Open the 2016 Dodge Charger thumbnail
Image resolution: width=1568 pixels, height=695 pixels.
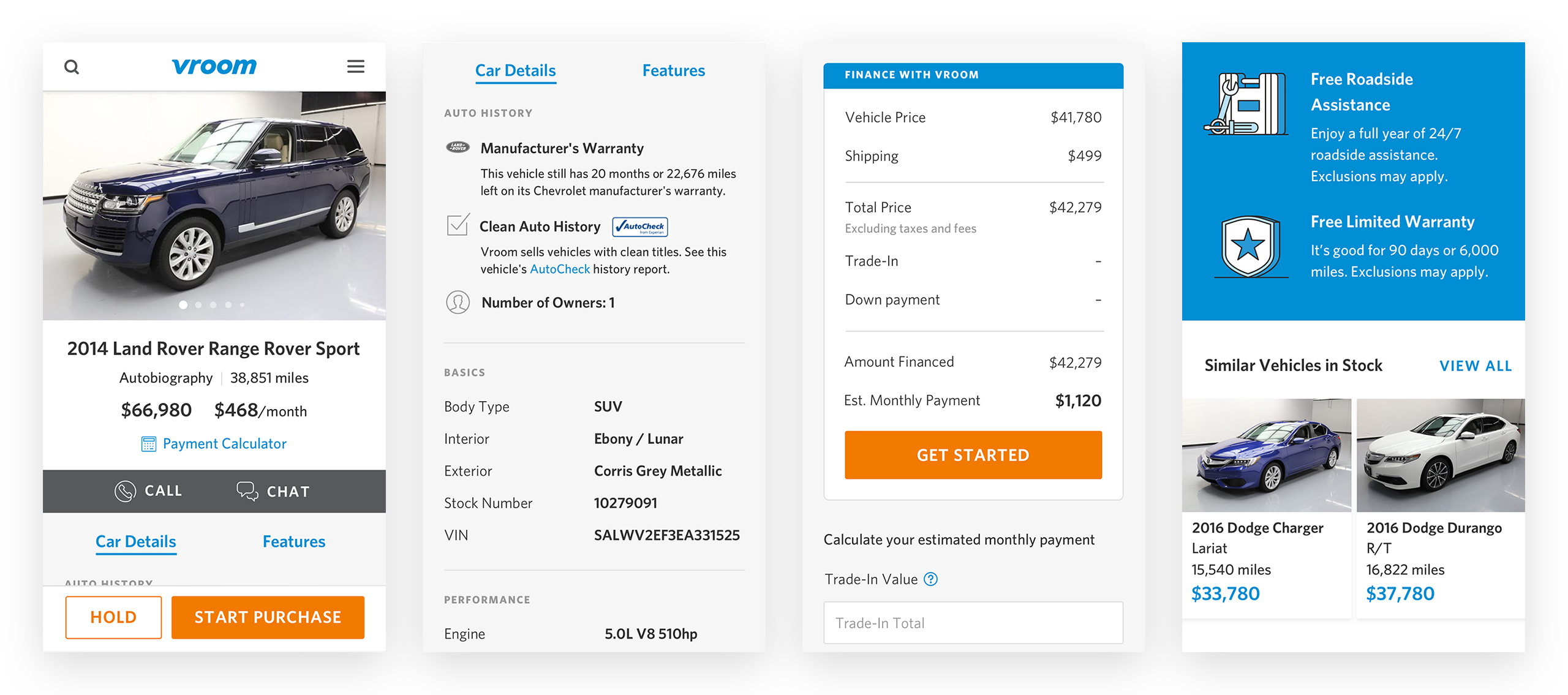point(1266,456)
